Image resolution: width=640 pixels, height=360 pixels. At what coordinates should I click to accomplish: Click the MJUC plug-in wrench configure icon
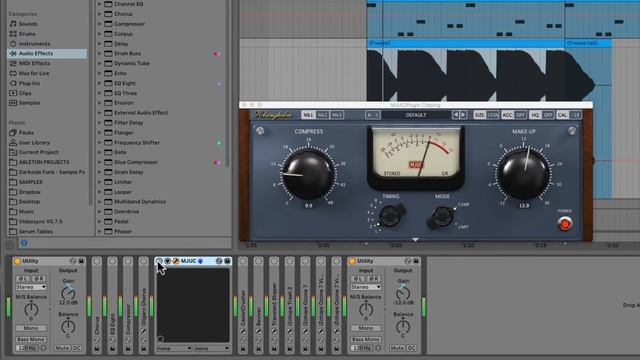click(176, 261)
